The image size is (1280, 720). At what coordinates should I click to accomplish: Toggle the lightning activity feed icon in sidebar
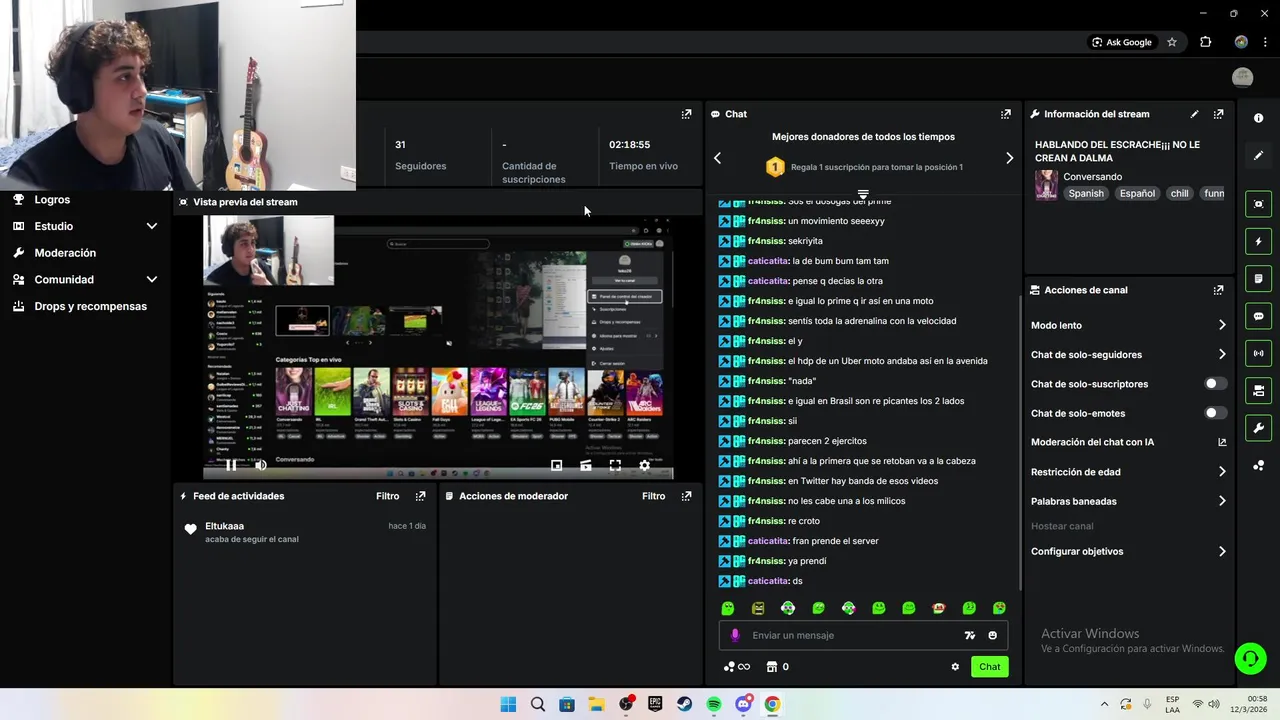point(1258,242)
